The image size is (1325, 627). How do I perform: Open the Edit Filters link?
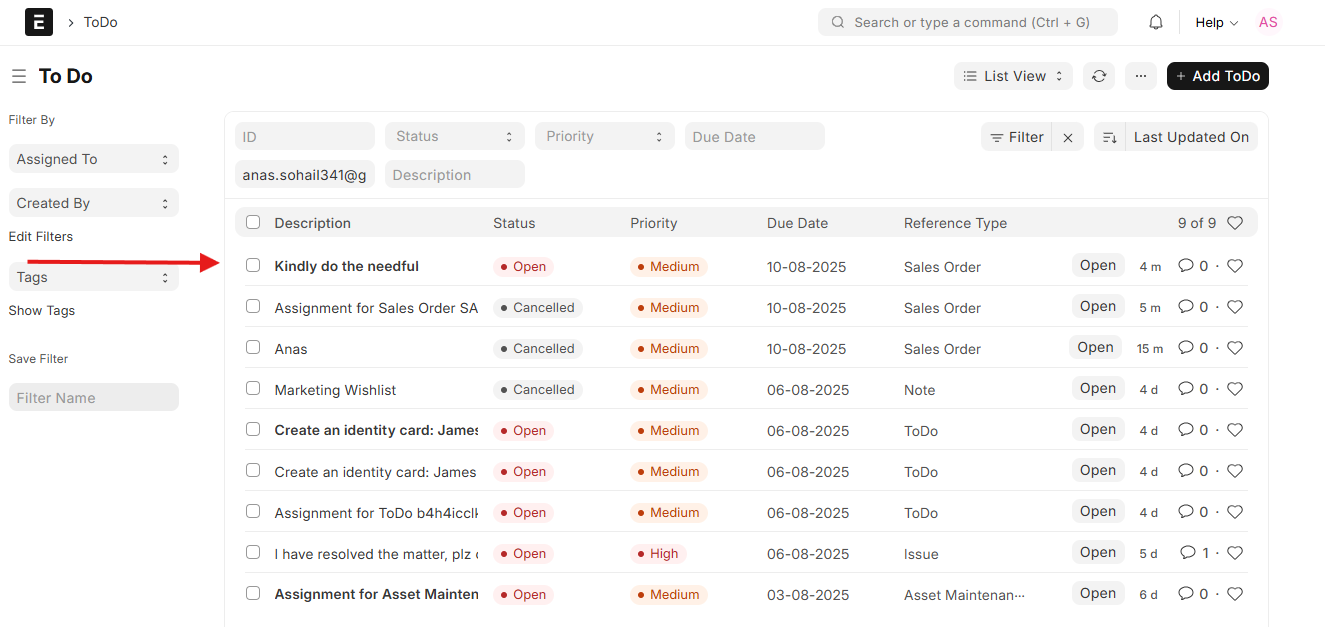click(x=41, y=237)
